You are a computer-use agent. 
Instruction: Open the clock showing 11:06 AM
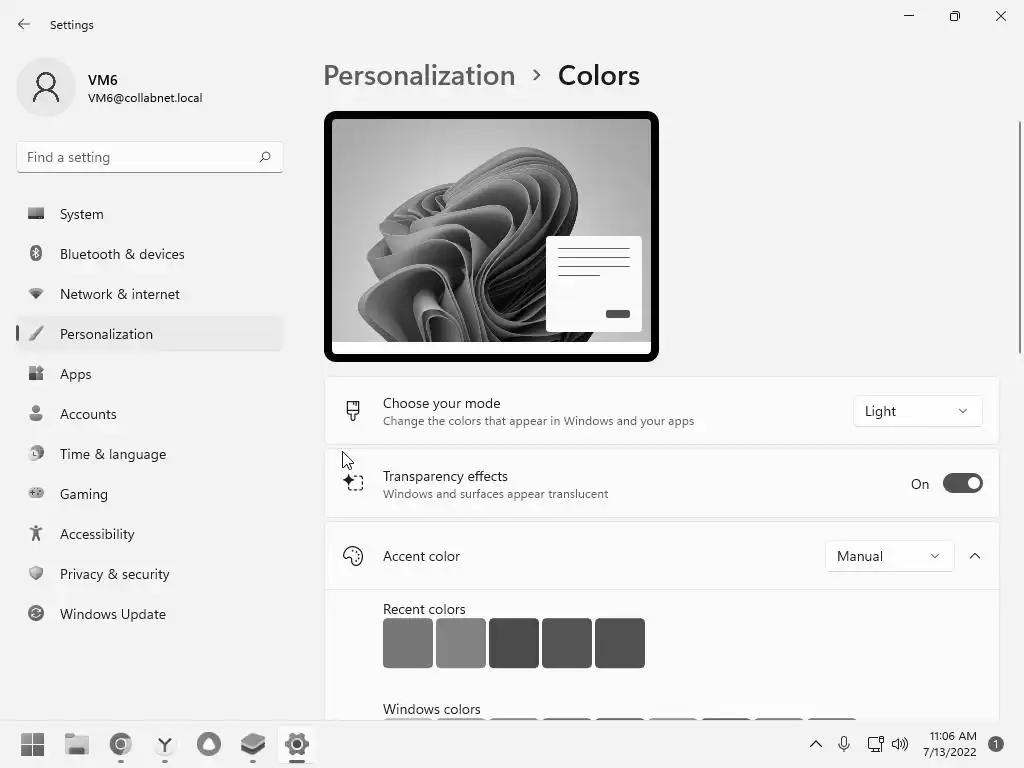pyautogui.click(x=950, y=744)
